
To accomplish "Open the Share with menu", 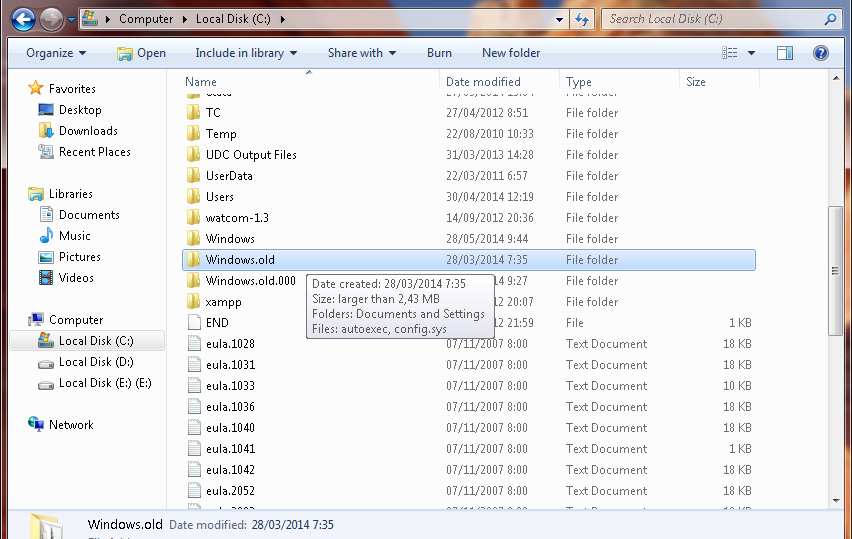I will click(362, 53).
